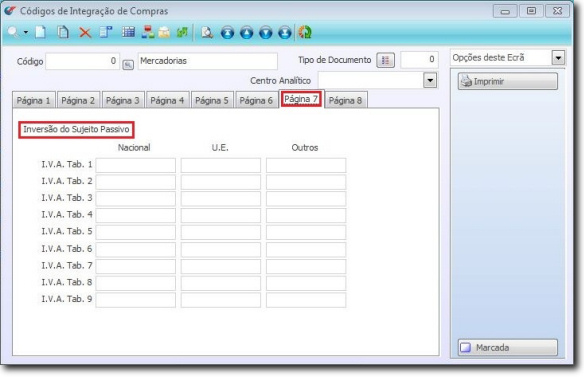Screen dimensions: 584x377
Task: Click the Código number input field
Action: pos(82,61)
